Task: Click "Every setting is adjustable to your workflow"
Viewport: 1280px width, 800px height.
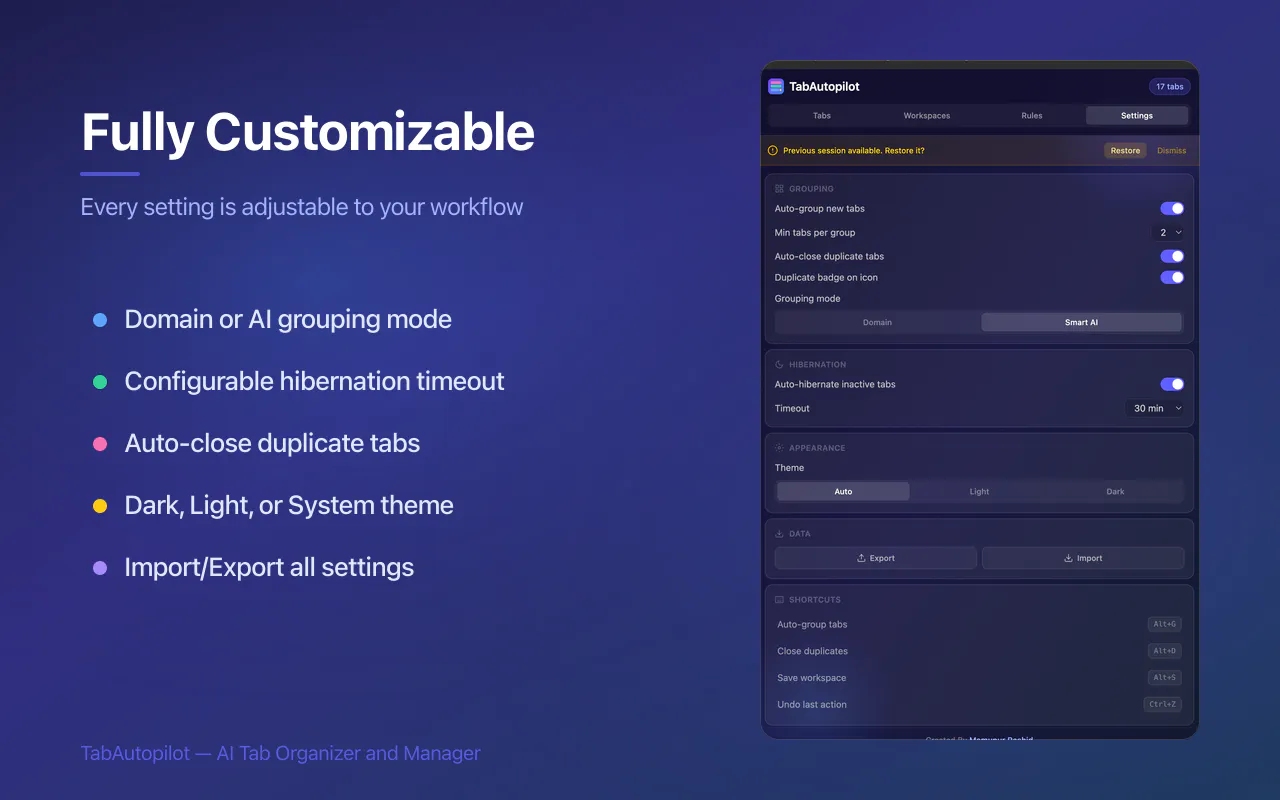Action: 302,207
